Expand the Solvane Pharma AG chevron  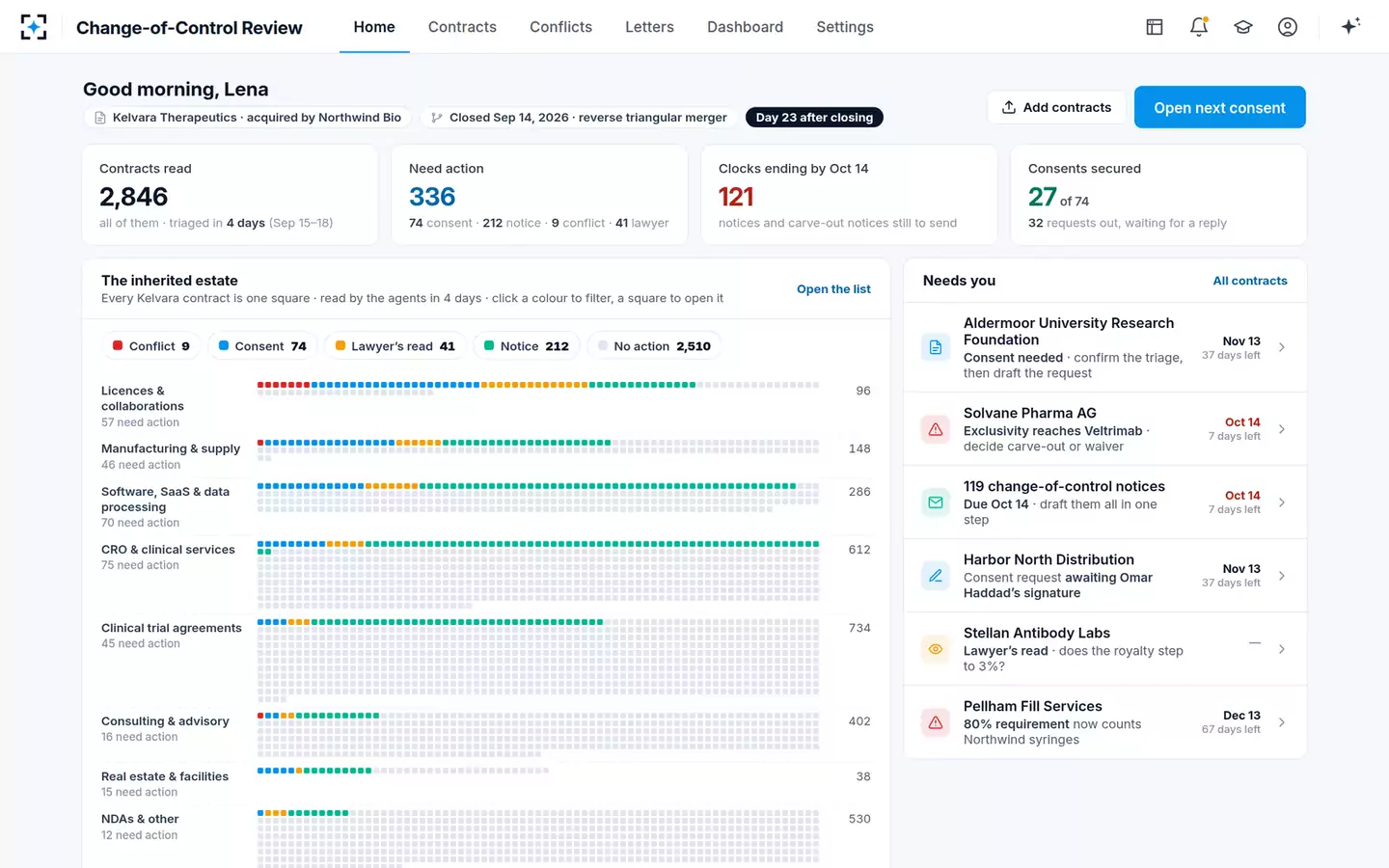point(1282,429)
